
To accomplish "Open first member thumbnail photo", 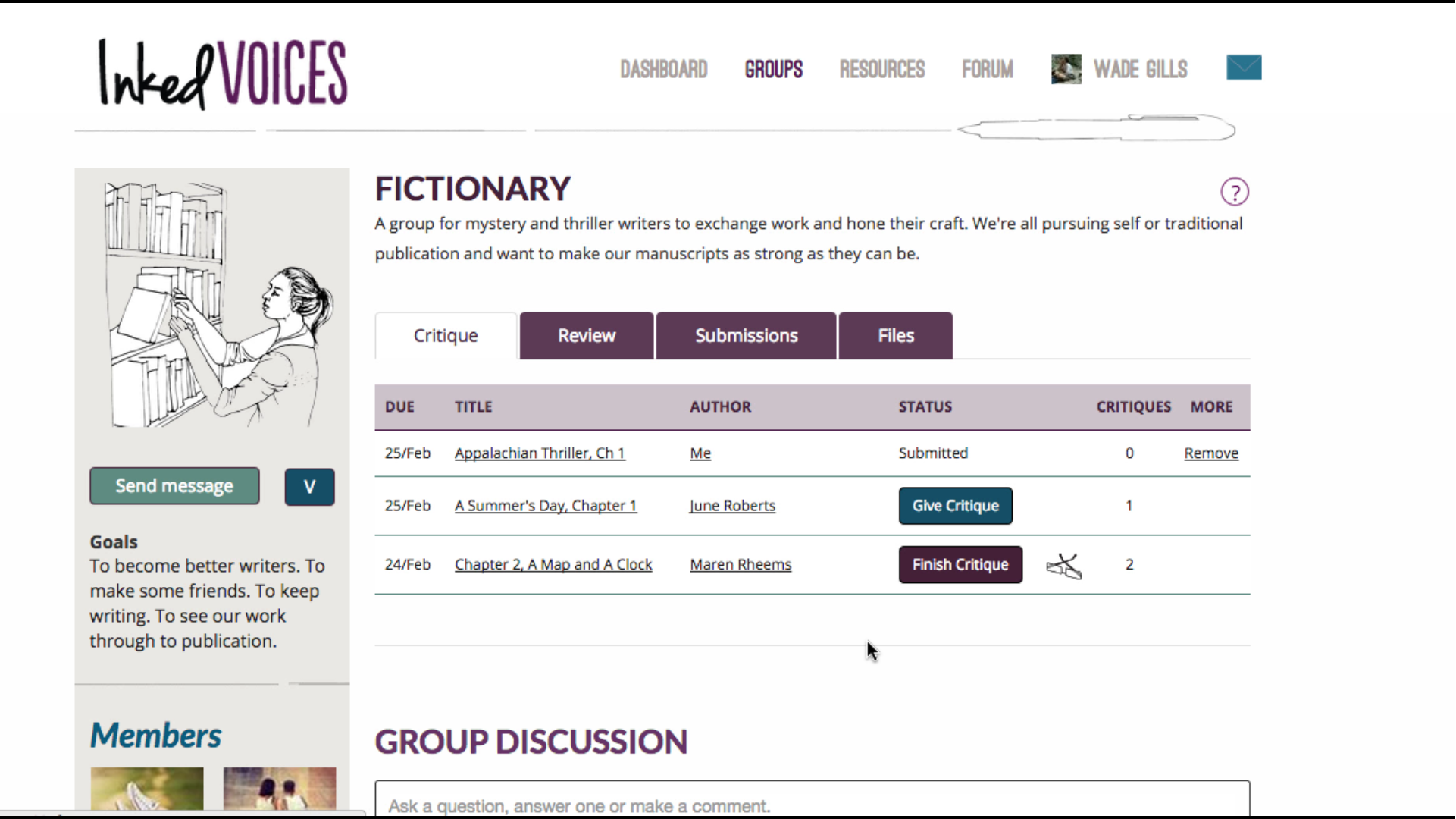I will coord(147,789).
